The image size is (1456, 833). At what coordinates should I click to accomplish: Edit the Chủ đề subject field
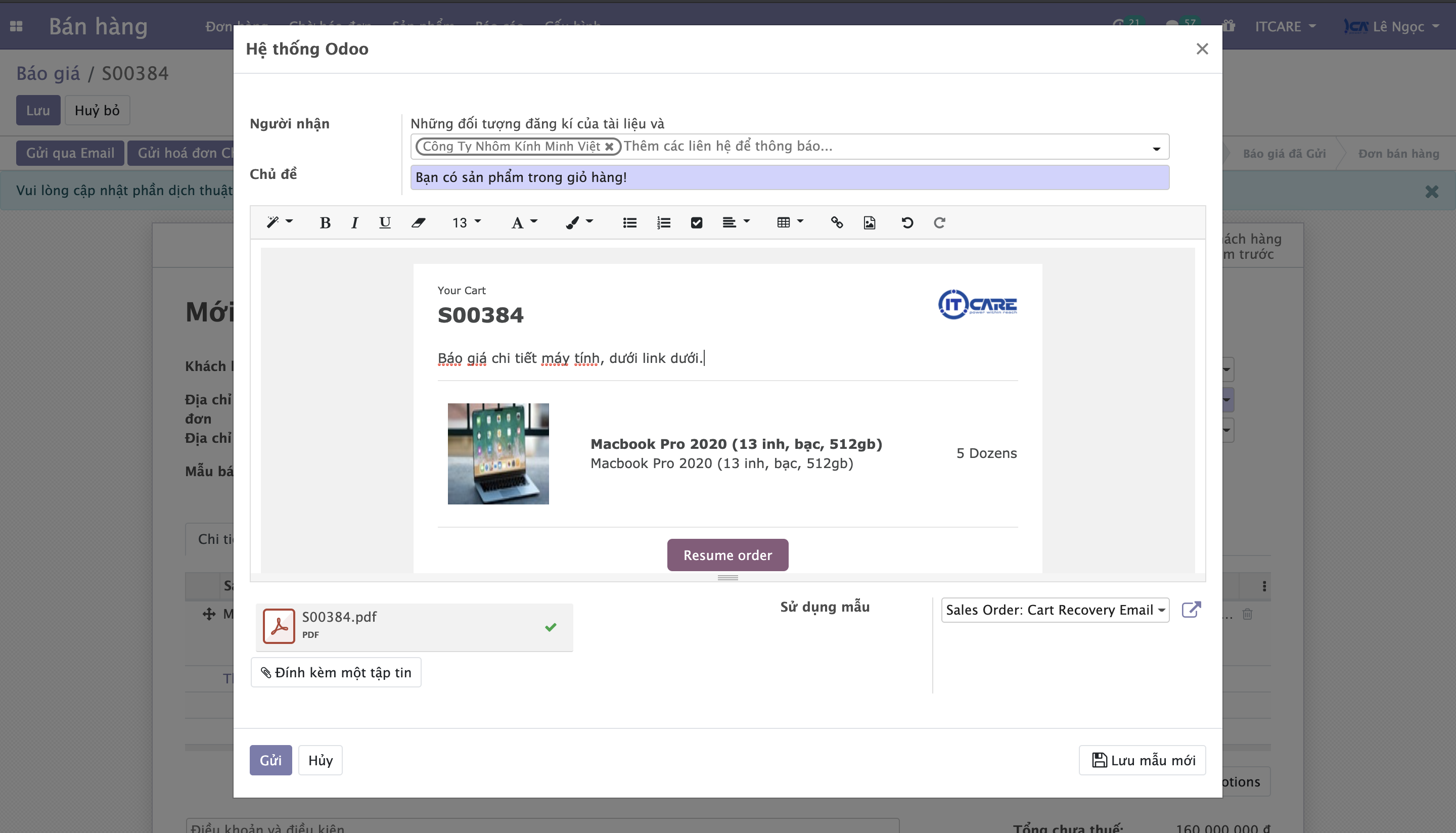pyautogui.click(x=790, y=177)
